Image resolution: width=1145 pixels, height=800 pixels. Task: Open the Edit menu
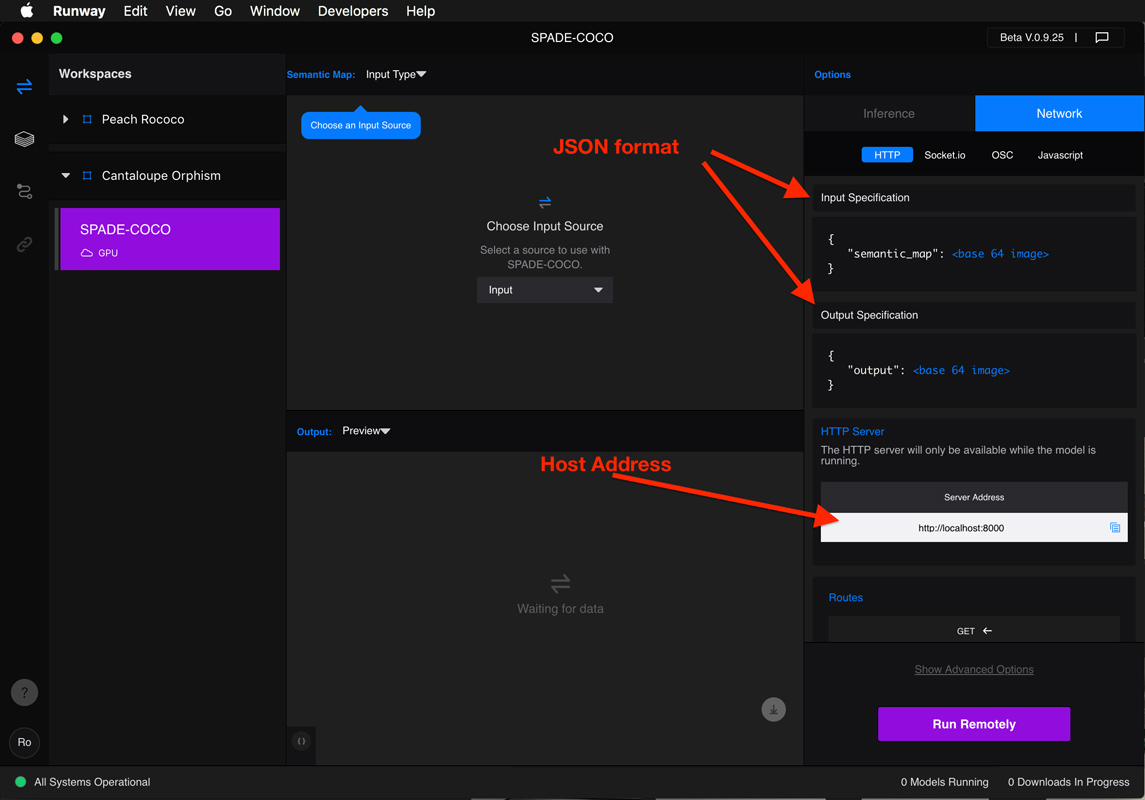tap(135, 11)
